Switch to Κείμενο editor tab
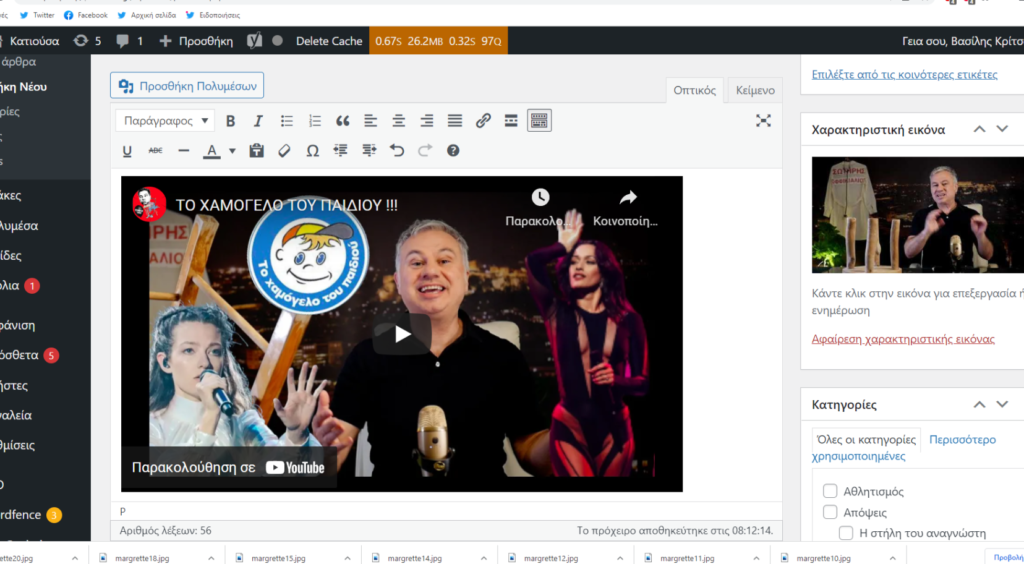Viewport: 1024px width, 564px height. [x=755, y=90]
